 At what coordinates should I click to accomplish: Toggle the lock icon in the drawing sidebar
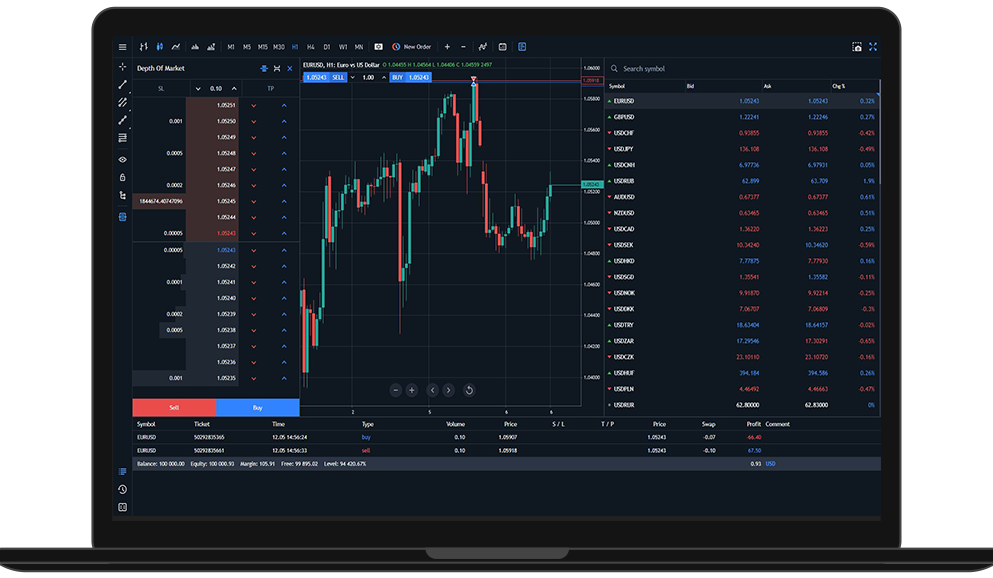point(123,178)
